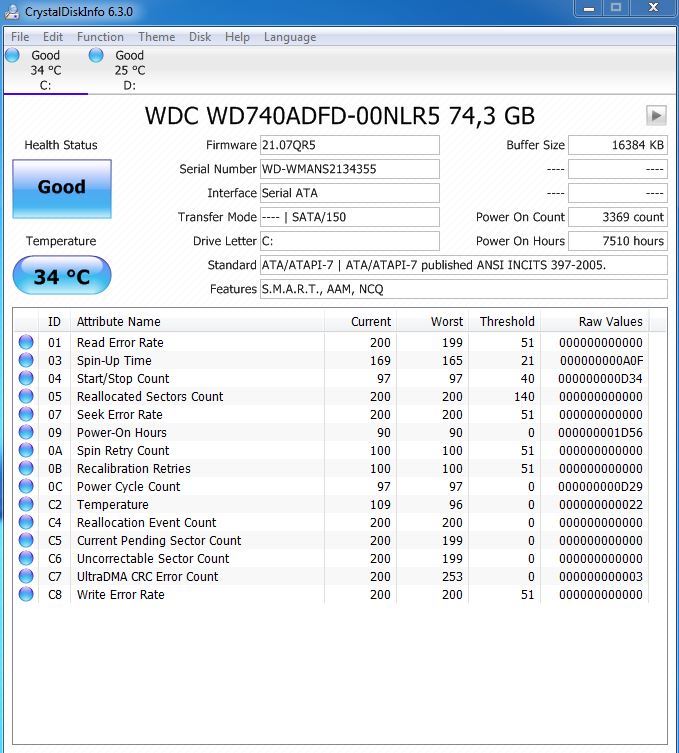Click raw value 000000000022
679x753 pixels.
(601, 504)
